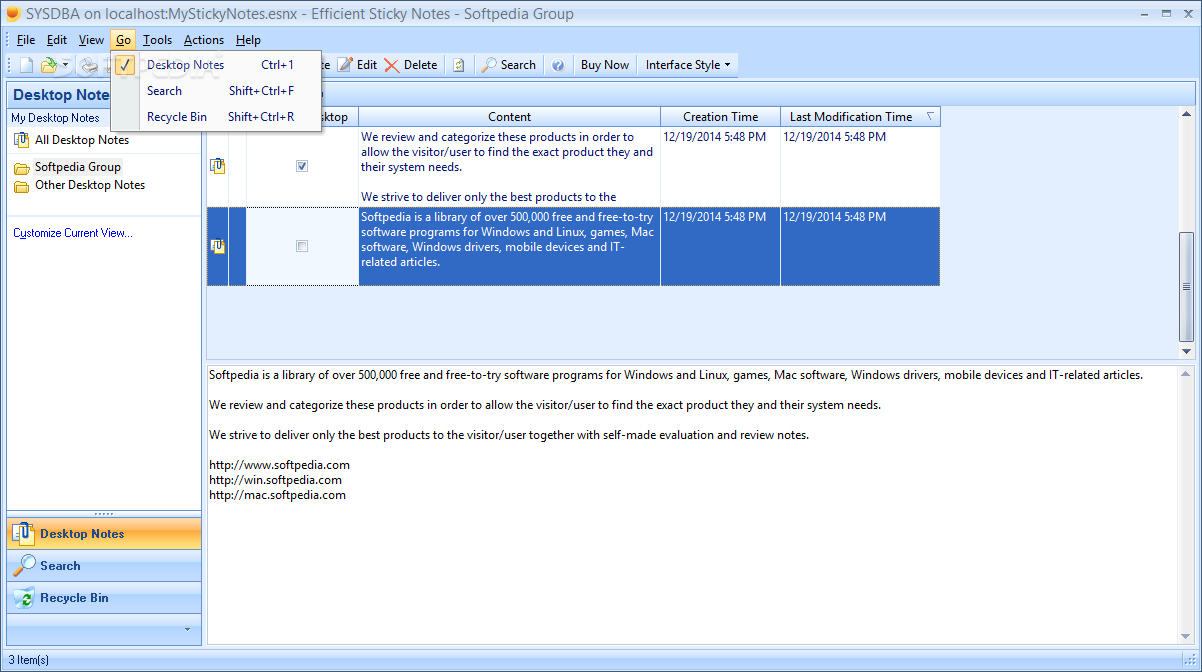Click the http://mac.softpedia.com text in preview
The width and height of the screenshot is (1202, 672).
tap(277, 495)
